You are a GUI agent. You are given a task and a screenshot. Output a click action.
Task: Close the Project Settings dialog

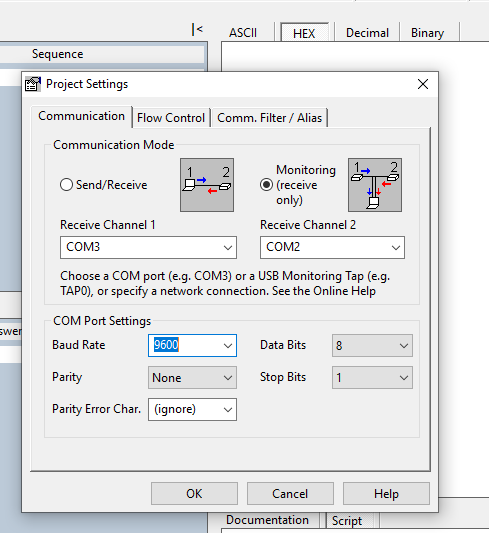point(423,84)
